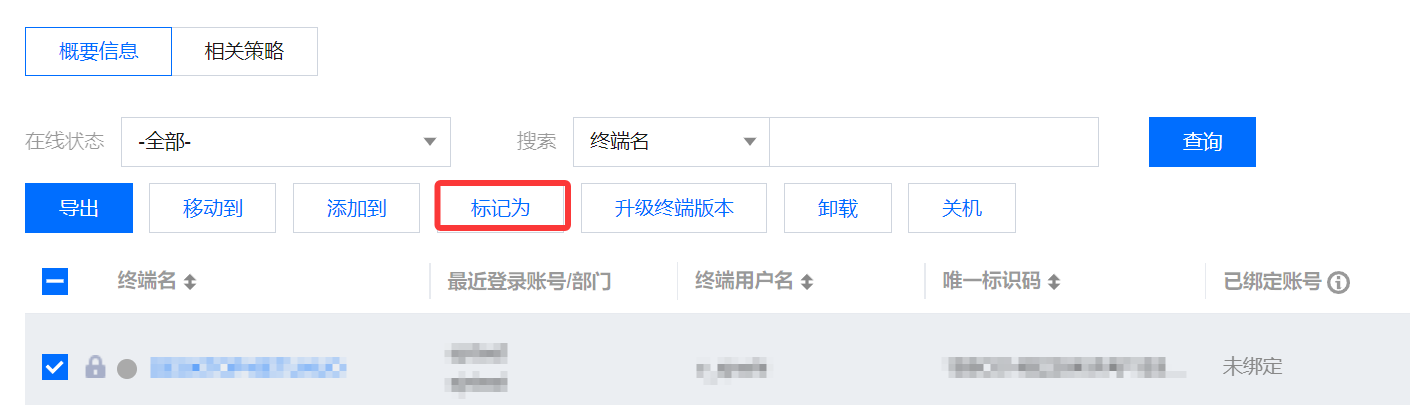Click the 升级终端版本 button
This screenshot has width=1410, height=405.
(x=674, y=208)
